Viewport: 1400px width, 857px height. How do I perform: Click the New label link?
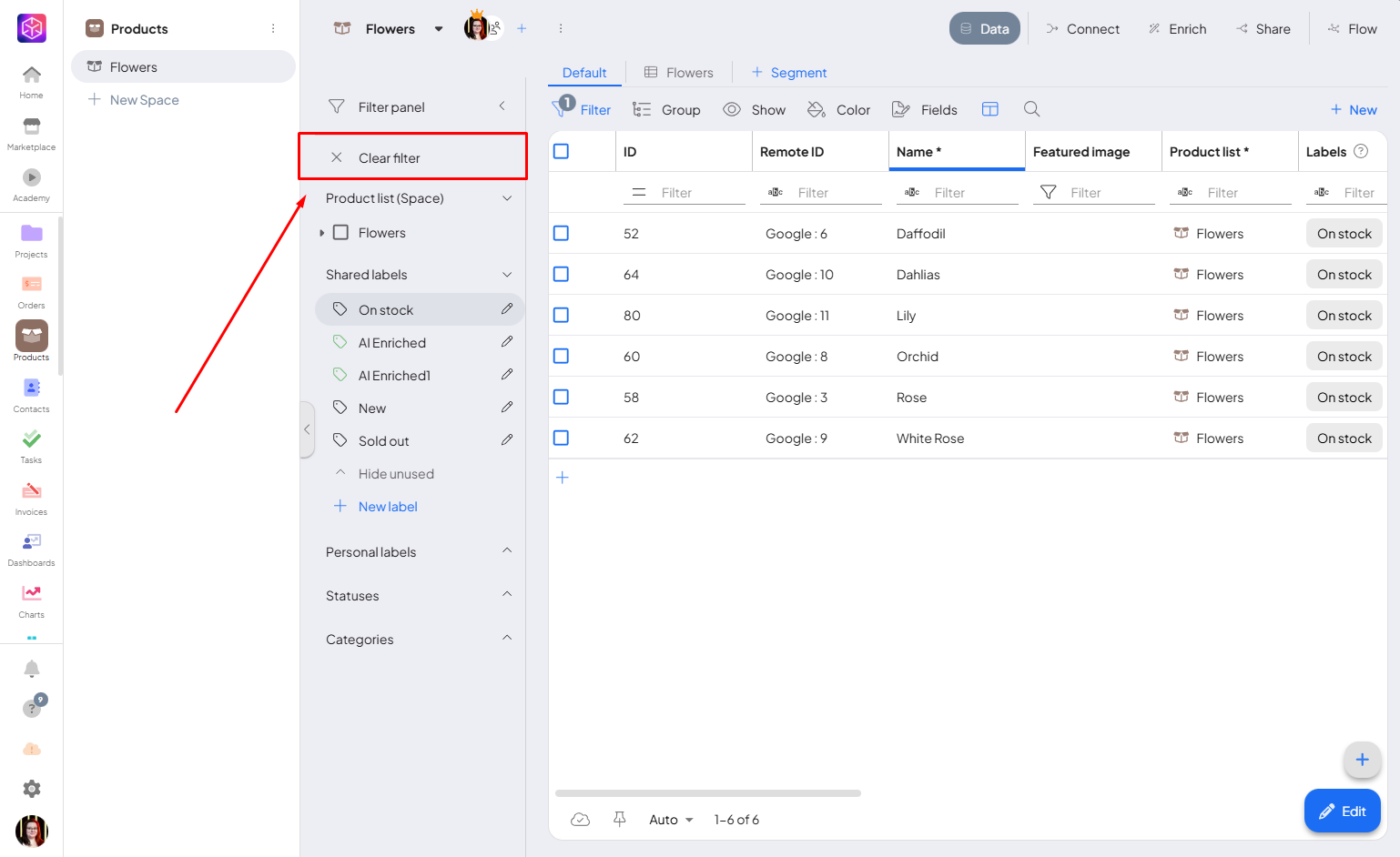pyautogui.click(x=387, y=507)
